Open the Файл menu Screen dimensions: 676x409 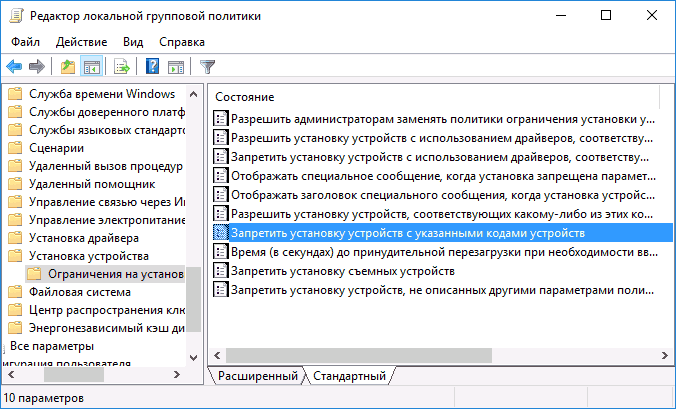[25, 42]
